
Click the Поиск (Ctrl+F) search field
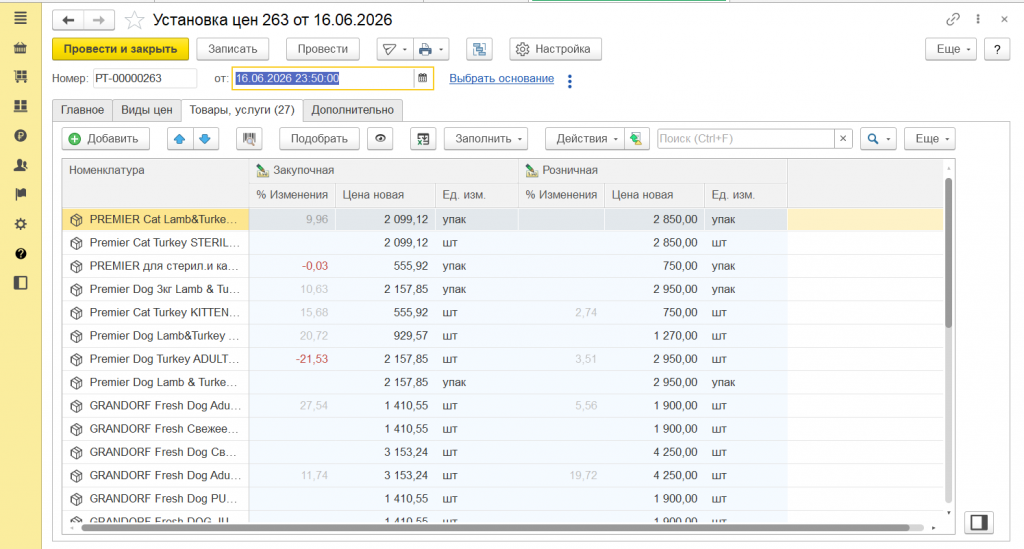(746, 138)
